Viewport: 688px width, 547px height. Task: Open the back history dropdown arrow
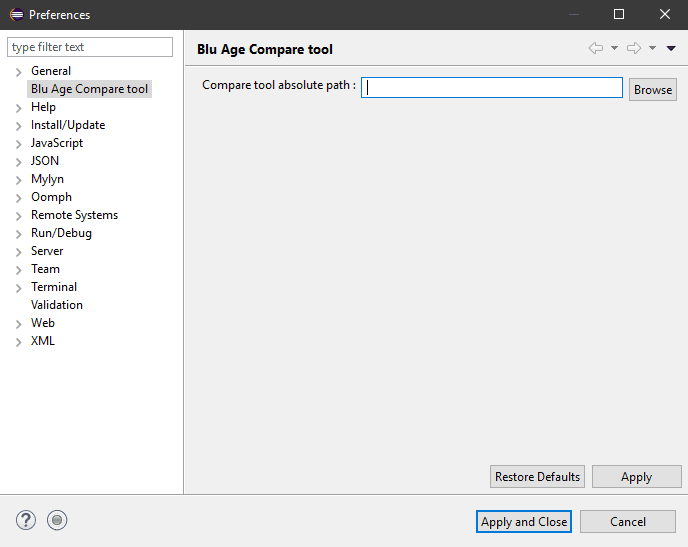[x=614, y=48]
